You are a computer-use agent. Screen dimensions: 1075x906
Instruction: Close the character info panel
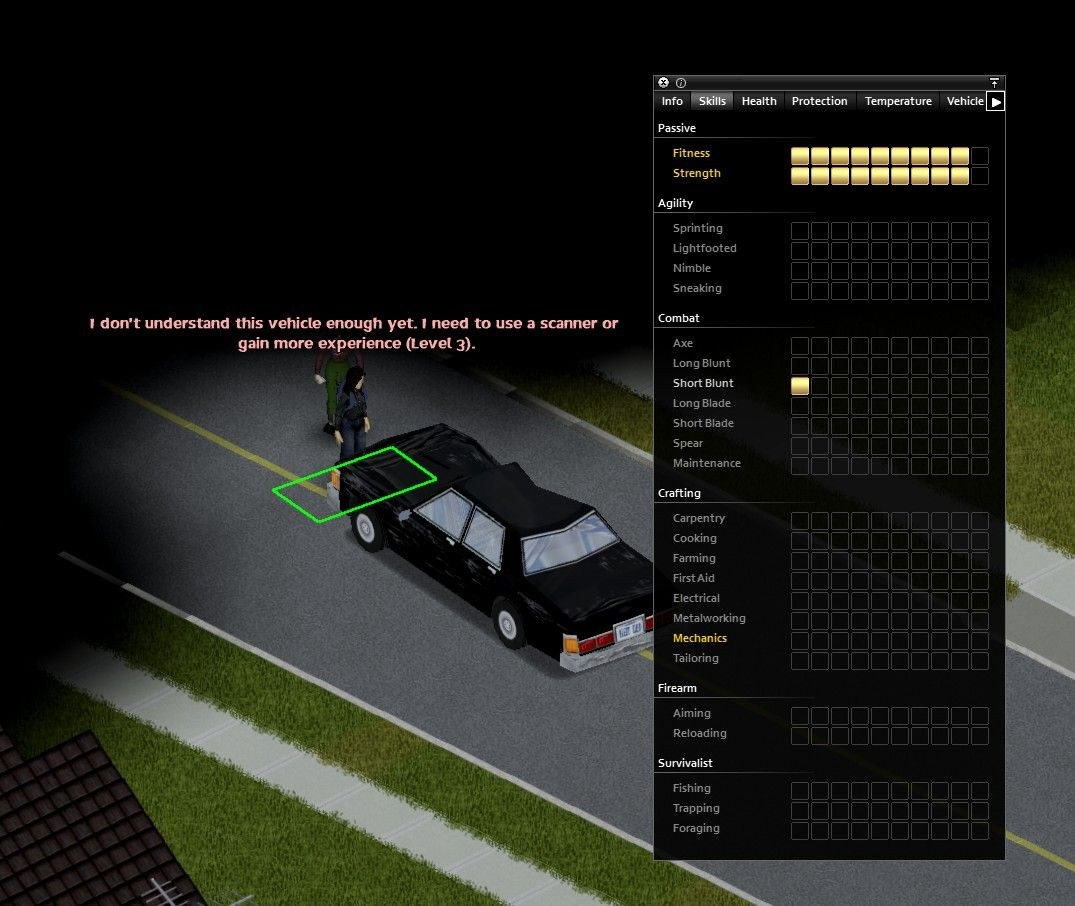[663, 82]
